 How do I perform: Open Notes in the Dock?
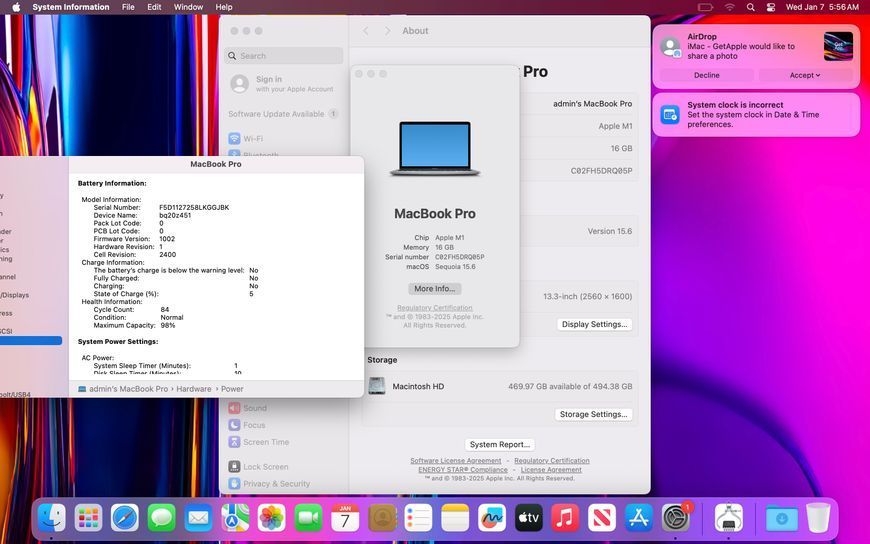(455, 518)
